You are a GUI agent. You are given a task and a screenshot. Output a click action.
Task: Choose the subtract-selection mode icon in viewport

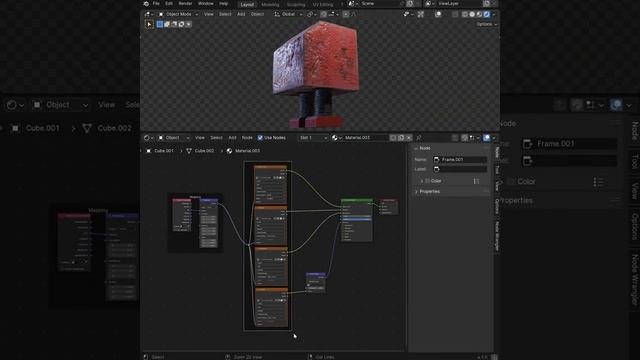point(174,24)
